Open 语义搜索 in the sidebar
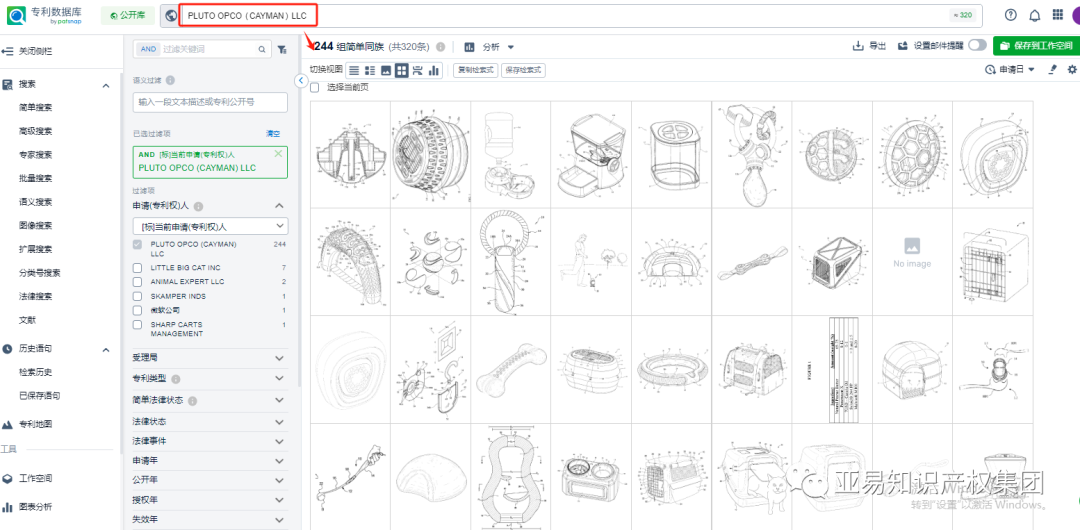Screen dimensions: 1080x530 36,202
